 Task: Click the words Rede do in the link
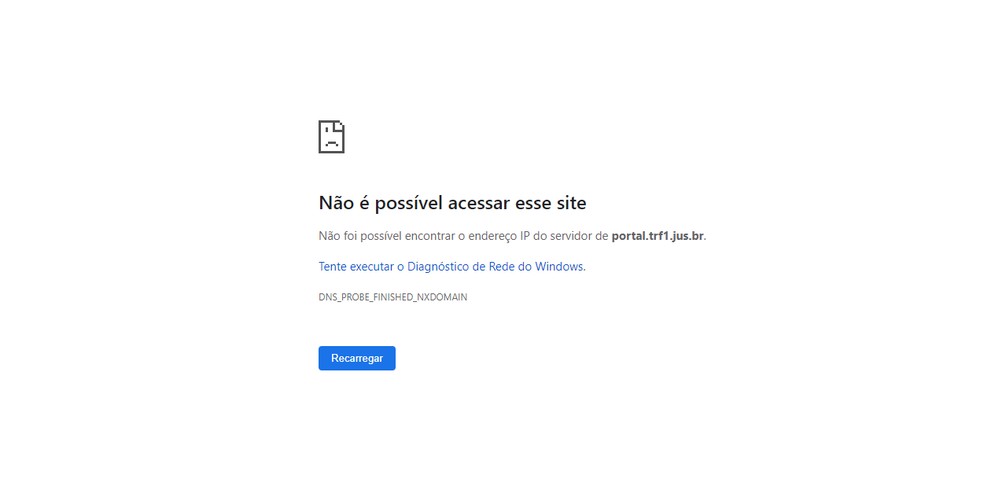click(510, 266)
